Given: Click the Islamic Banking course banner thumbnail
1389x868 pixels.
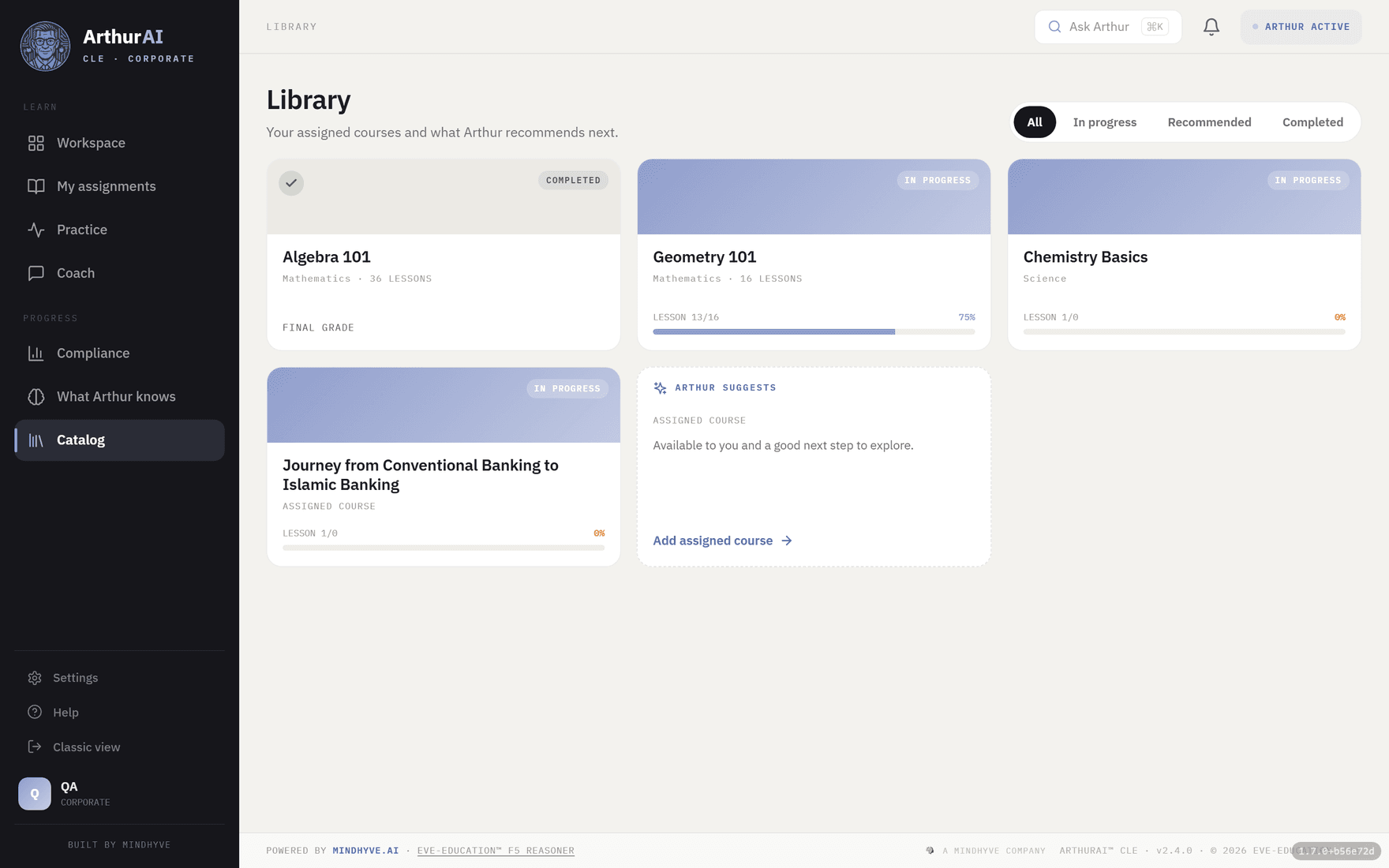Looking at the screenshot, I should [444, 405].
